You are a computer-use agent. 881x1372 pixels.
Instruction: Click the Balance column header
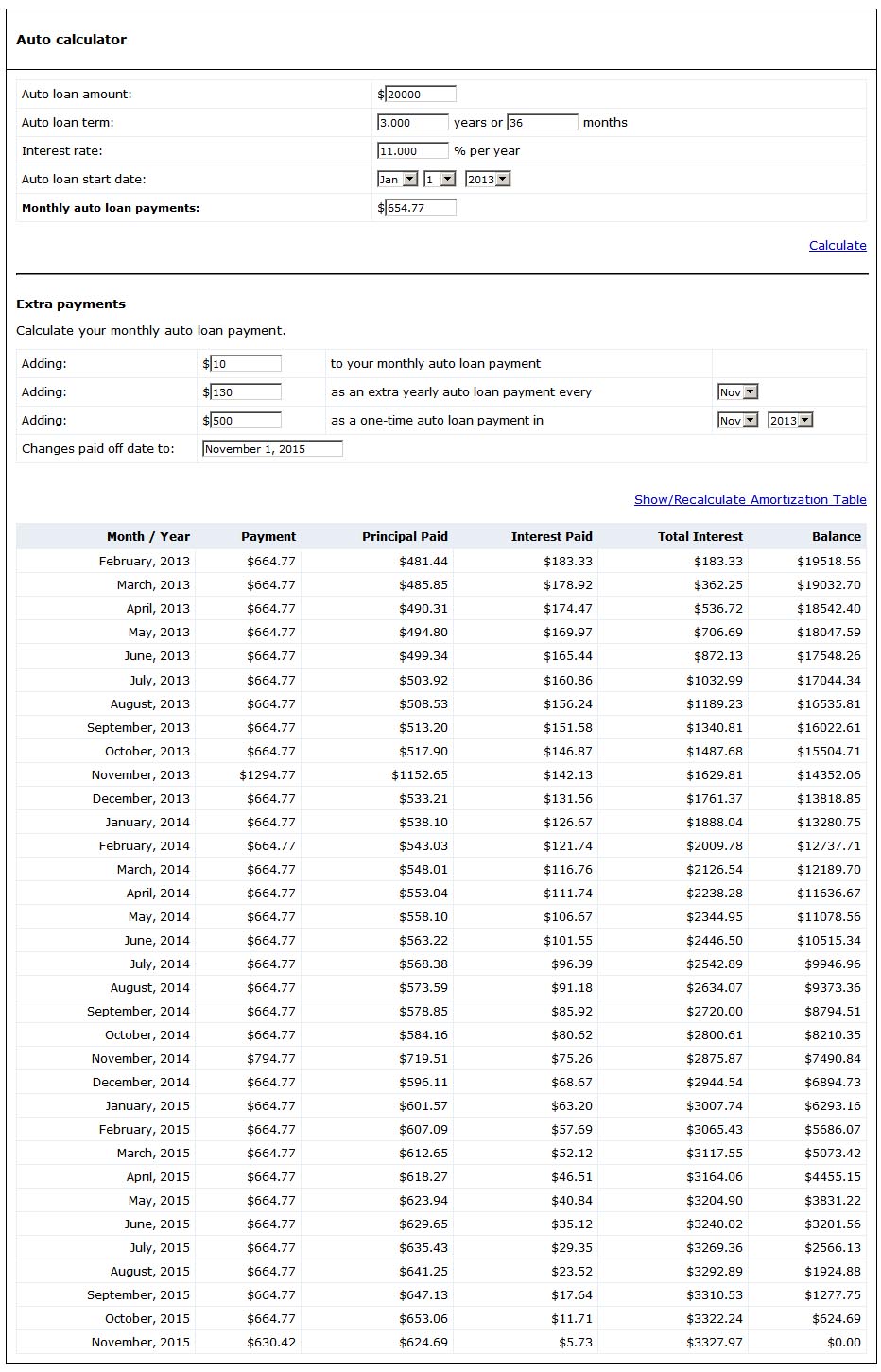[x=837, y=536]
